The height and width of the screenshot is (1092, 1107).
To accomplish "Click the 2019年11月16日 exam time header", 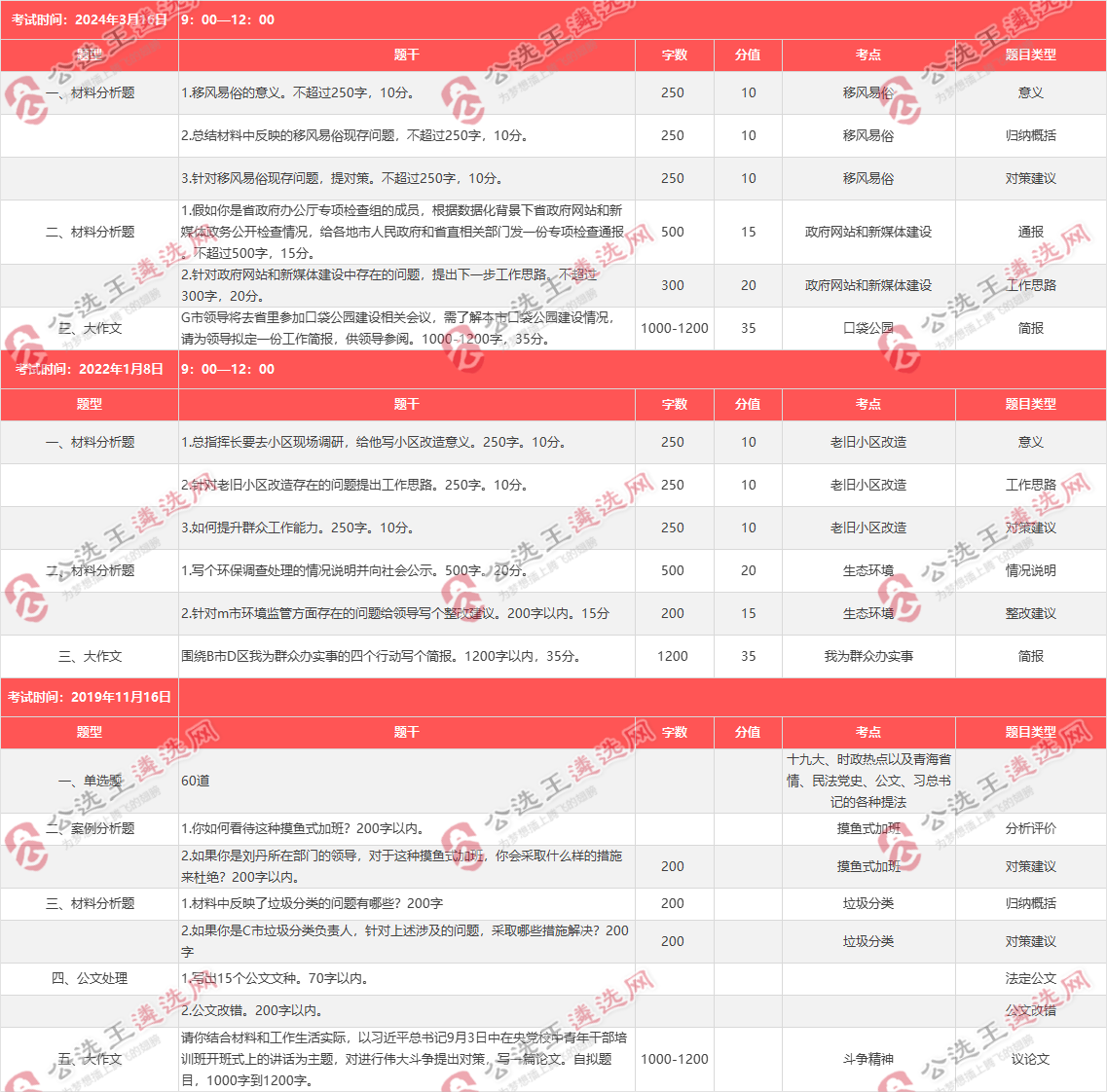I will (90, 697).
